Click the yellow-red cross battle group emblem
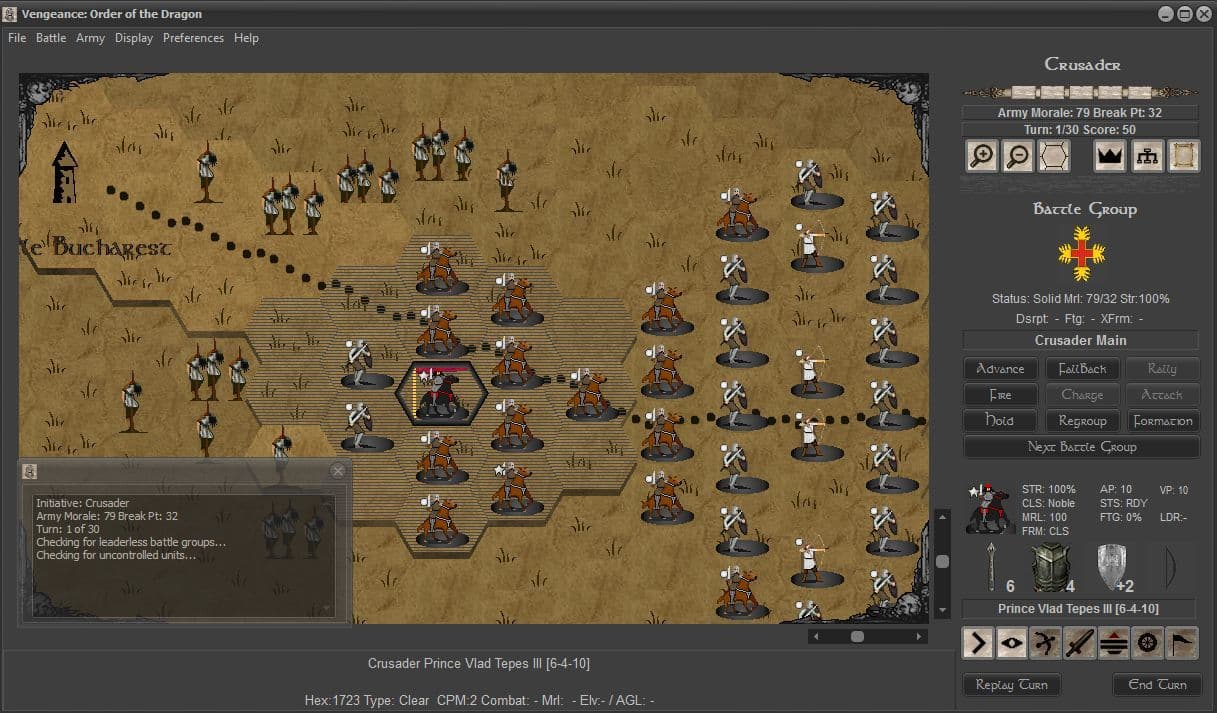 (x=1081, y=253)
